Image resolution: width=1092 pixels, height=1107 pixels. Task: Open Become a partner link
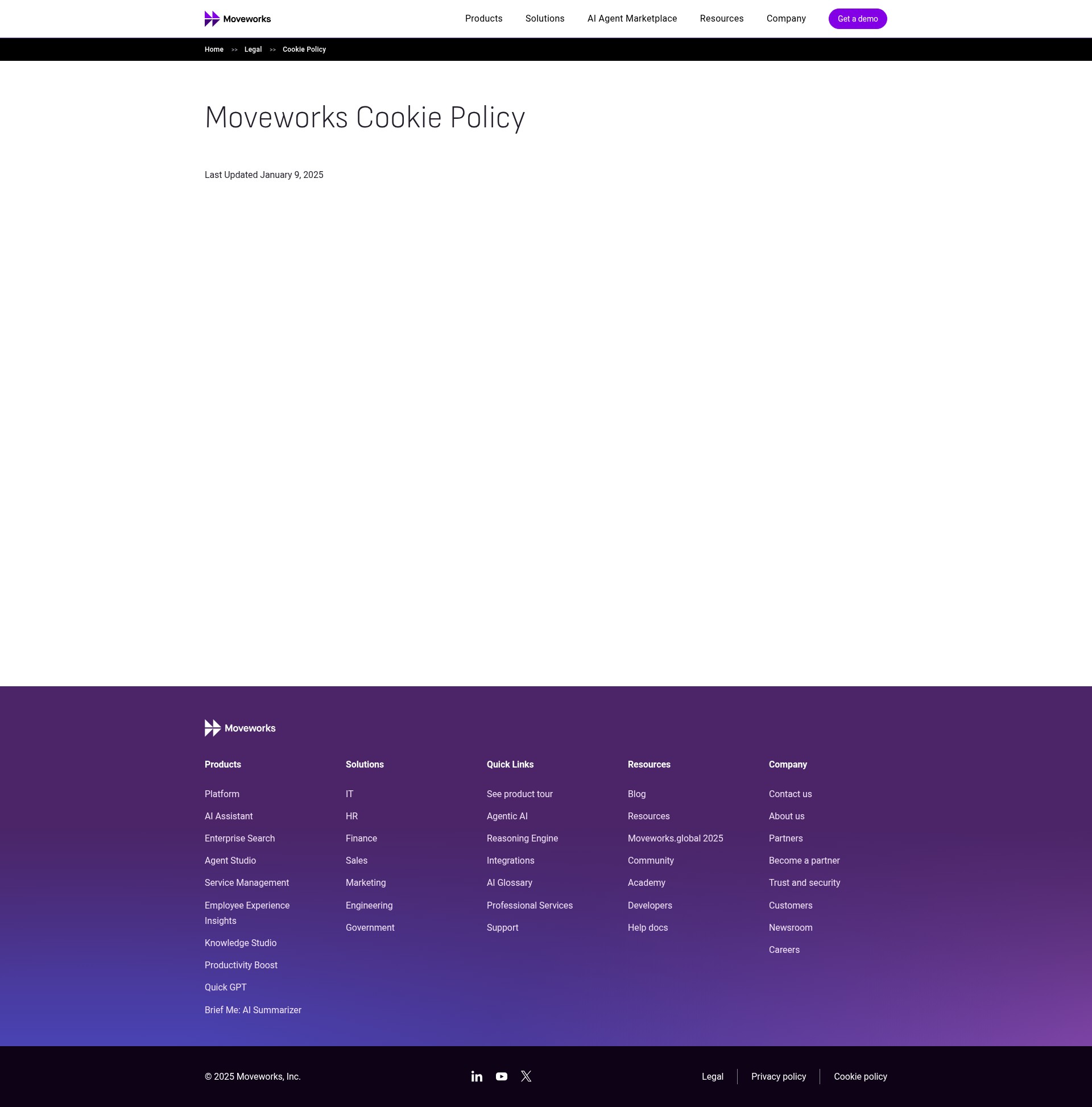(x=804, y=861)
